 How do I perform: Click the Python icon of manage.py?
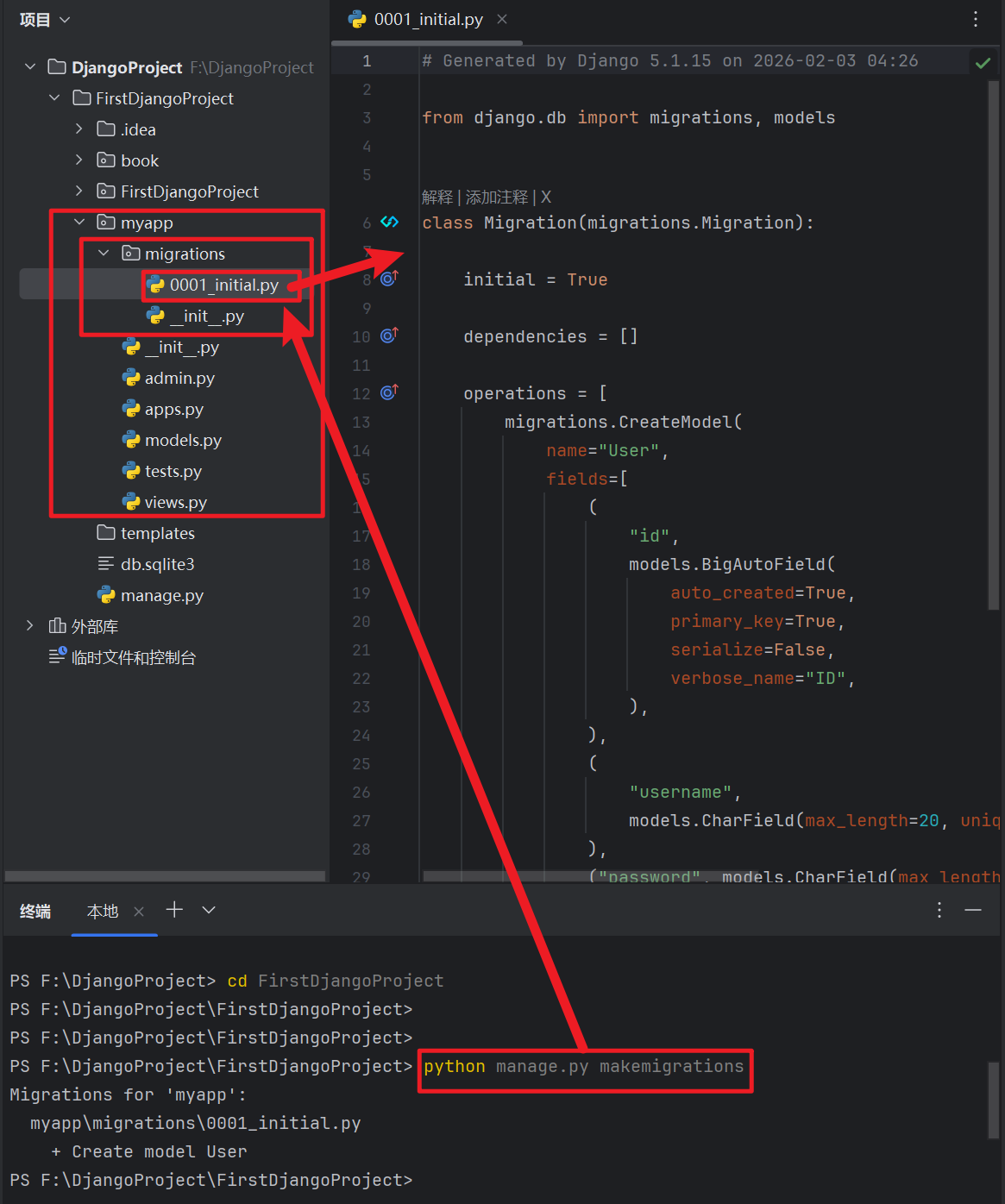pyautogui.click(x=106, y=594)
